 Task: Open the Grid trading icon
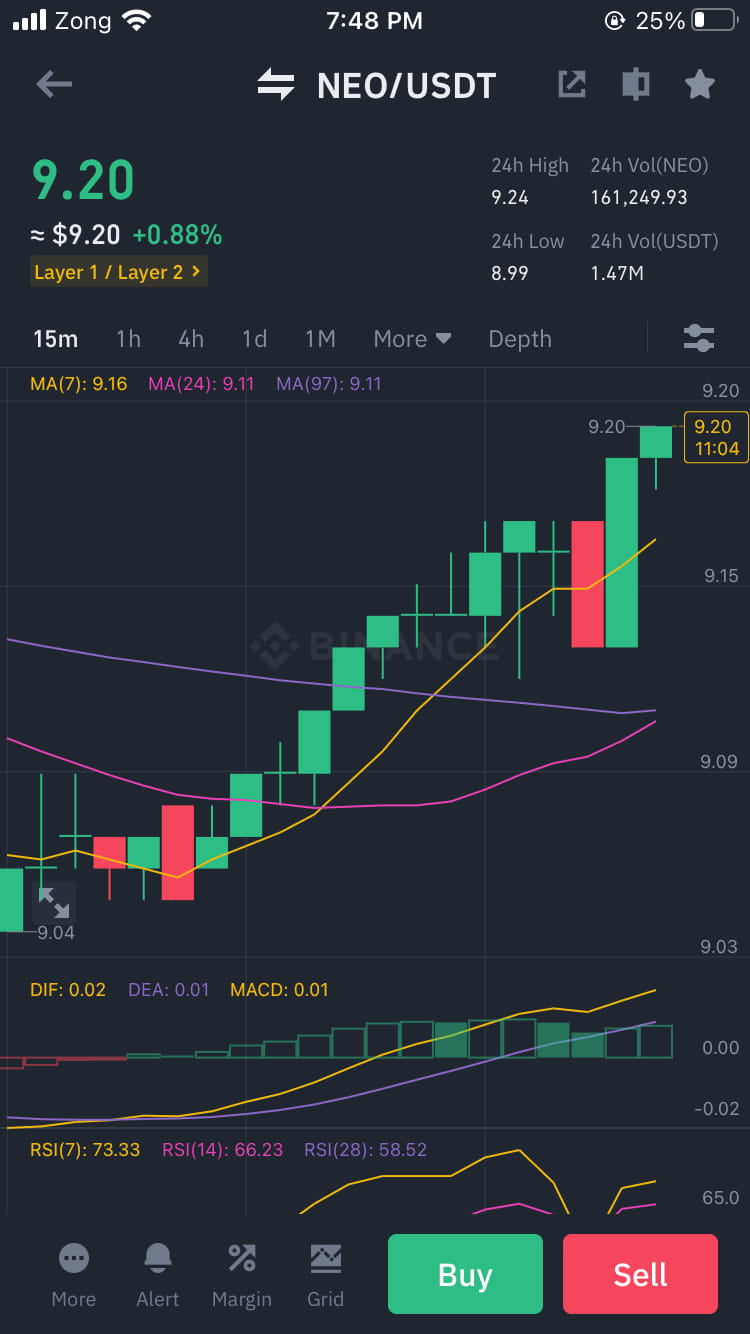[325, 1260]
